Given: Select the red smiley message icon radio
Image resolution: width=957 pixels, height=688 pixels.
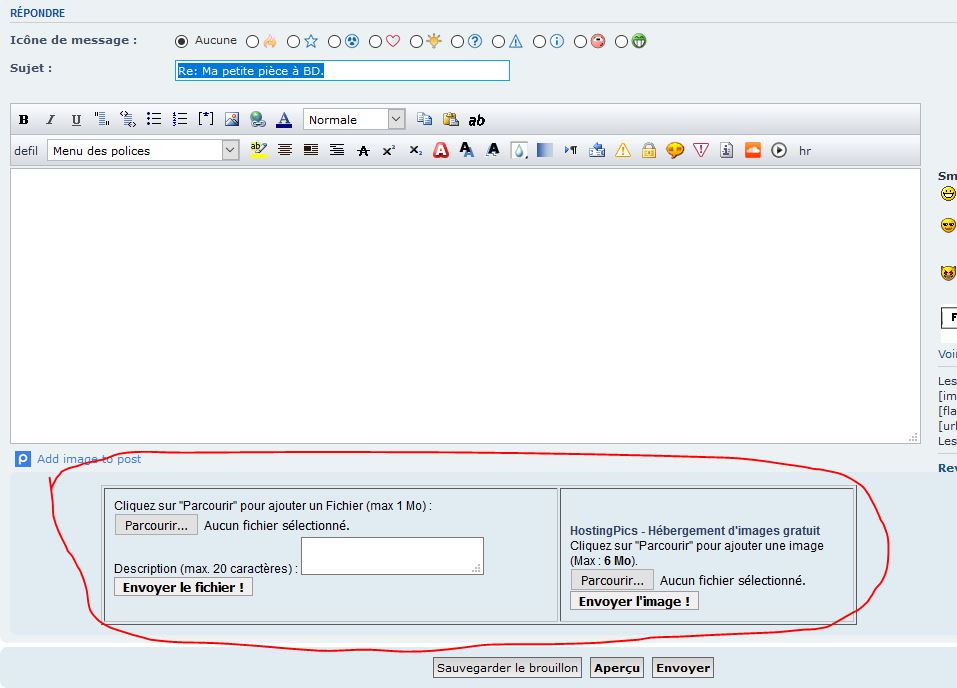Looking at the screenshot, I should pyautogui.click(x=580, y=42).
